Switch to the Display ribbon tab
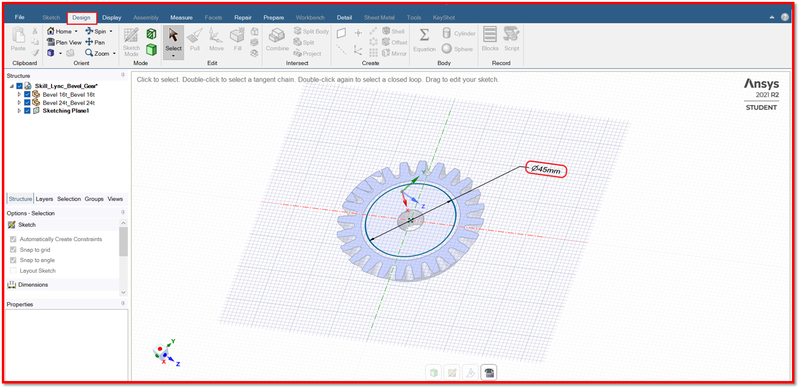The width and height of the screenshot is (800, 389). (112, 17)
